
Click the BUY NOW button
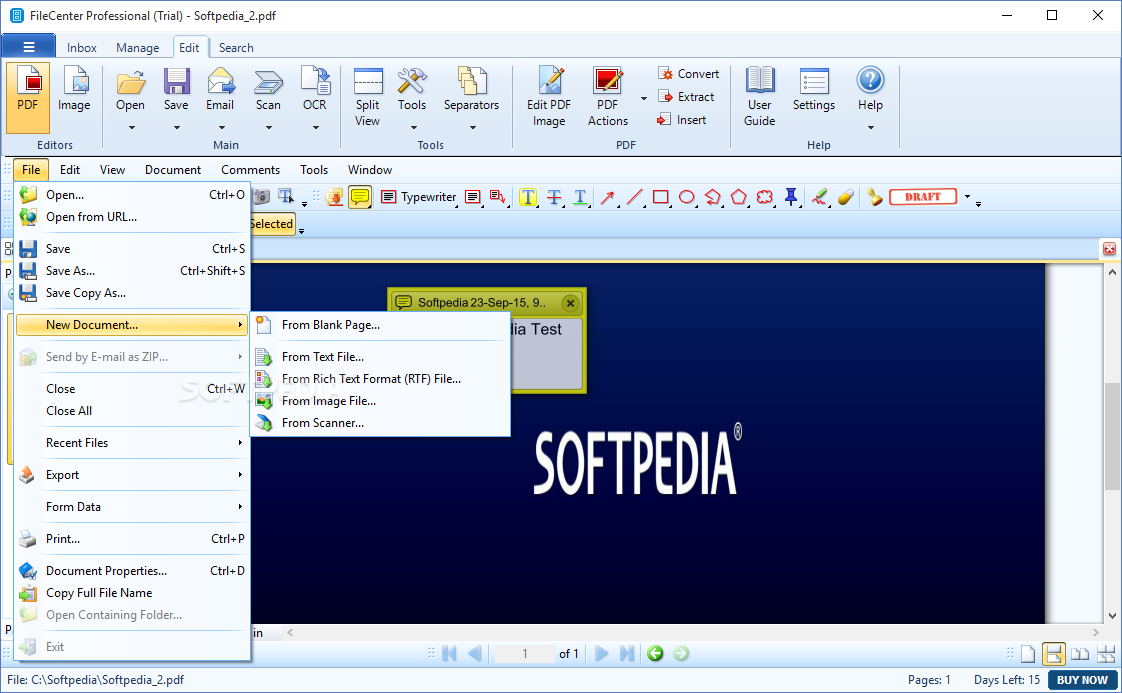pyautogui.click(x=1083, y=680)
